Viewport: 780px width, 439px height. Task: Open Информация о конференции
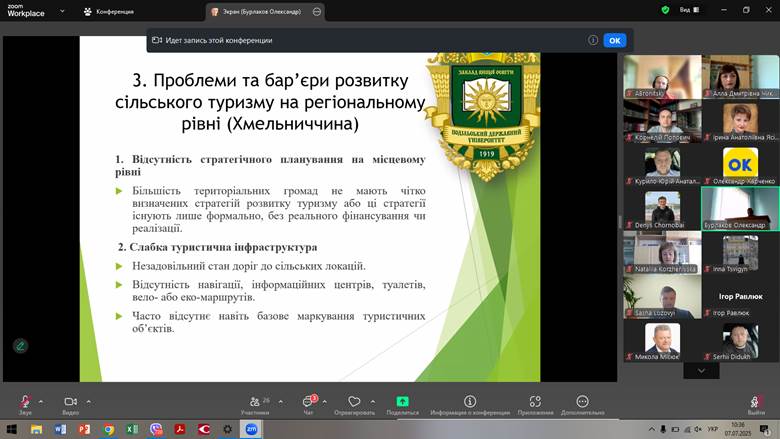point(470,402)
